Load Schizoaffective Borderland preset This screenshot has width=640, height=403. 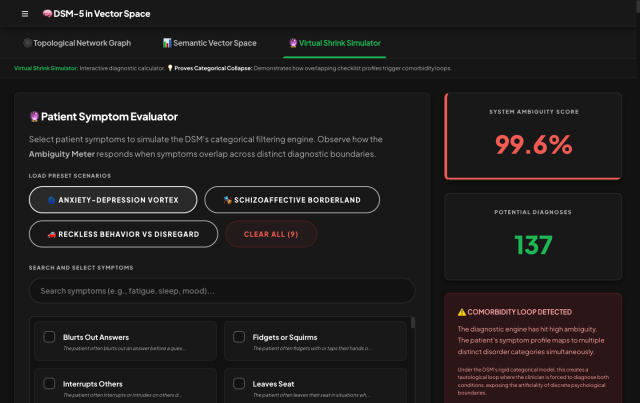click(292, 200)
